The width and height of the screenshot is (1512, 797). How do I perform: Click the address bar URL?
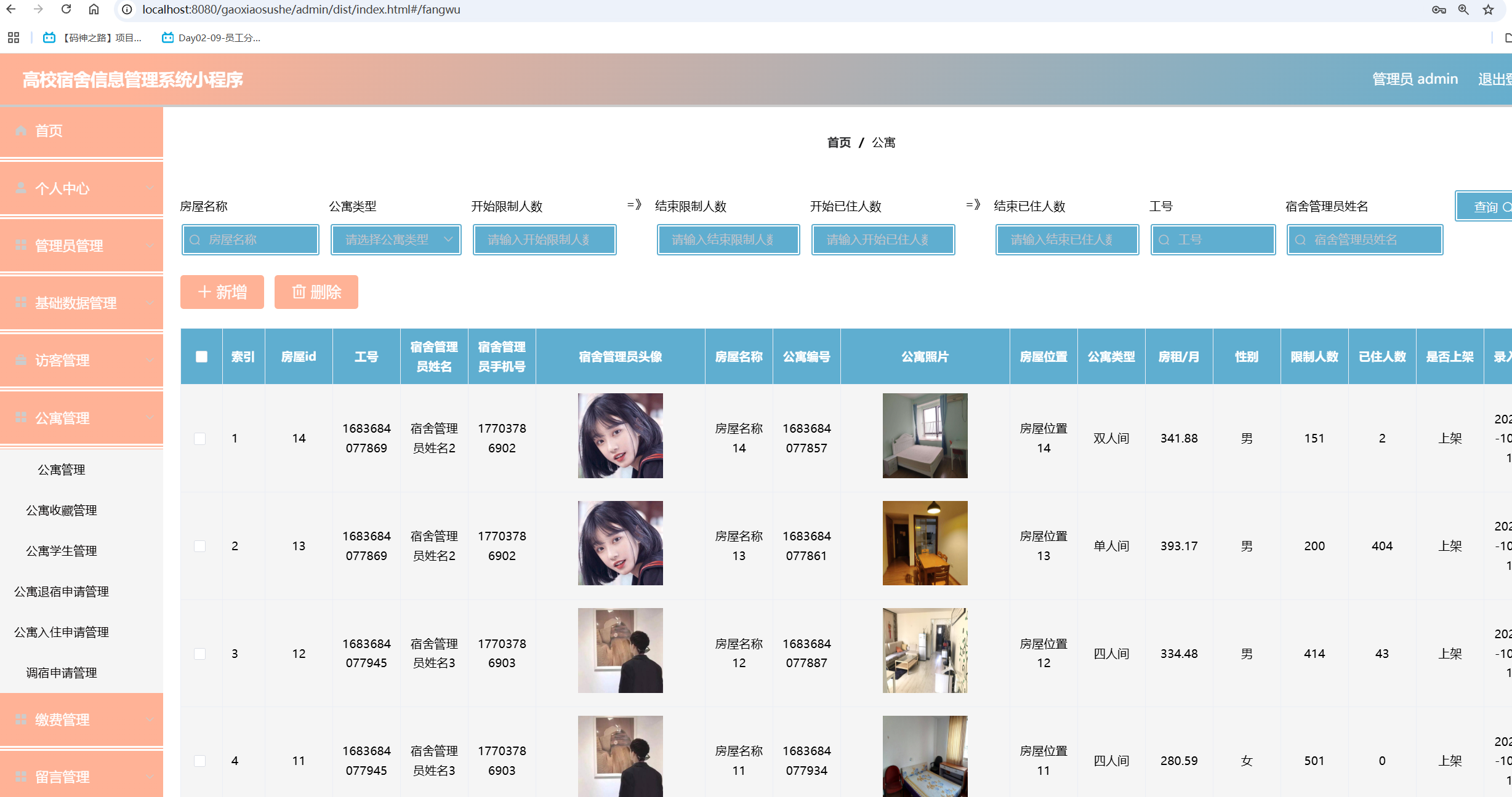[301, 9]
